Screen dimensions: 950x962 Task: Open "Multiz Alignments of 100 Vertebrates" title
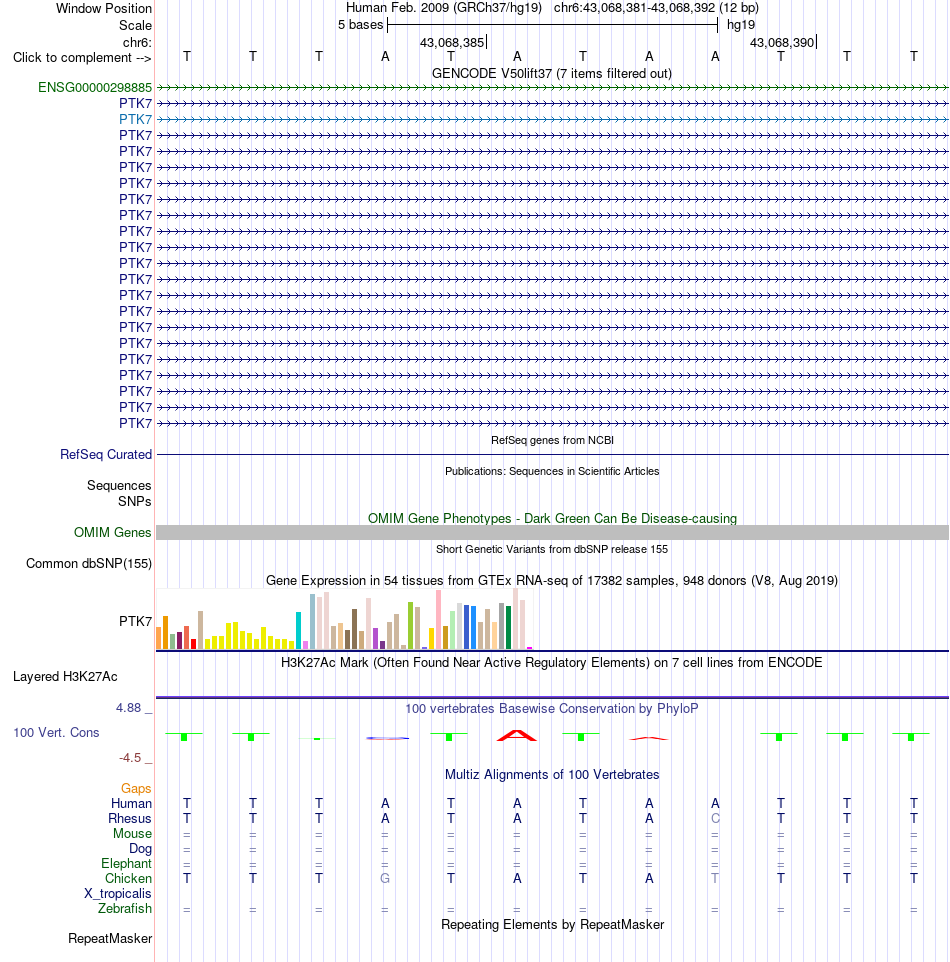(552, 775)
